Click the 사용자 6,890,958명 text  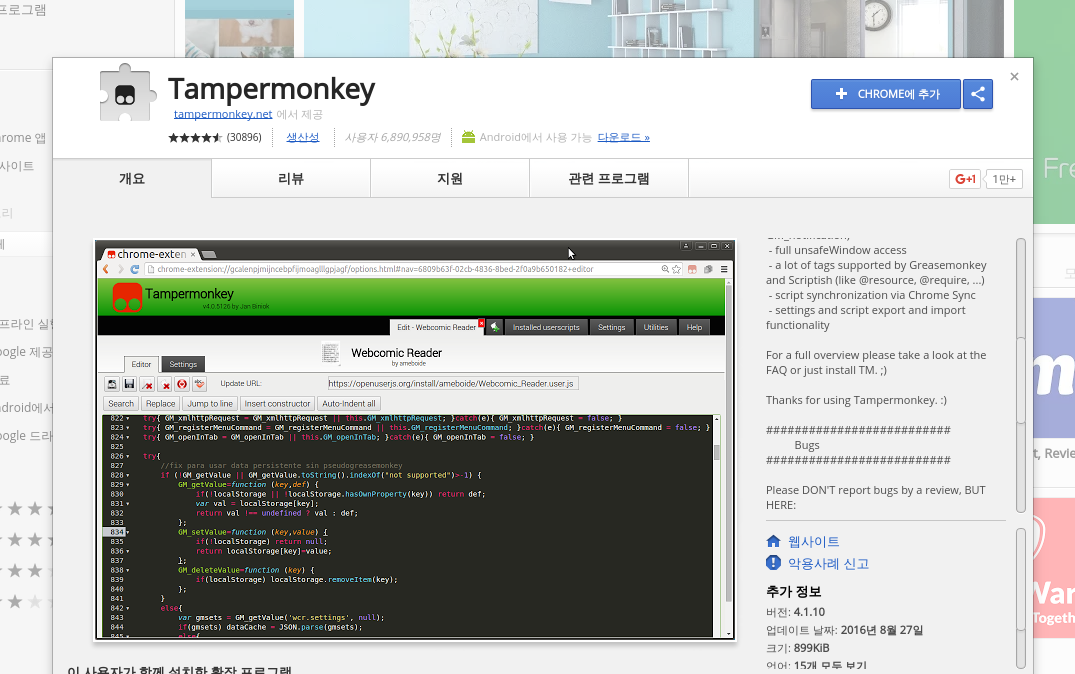tap(392, 137)
